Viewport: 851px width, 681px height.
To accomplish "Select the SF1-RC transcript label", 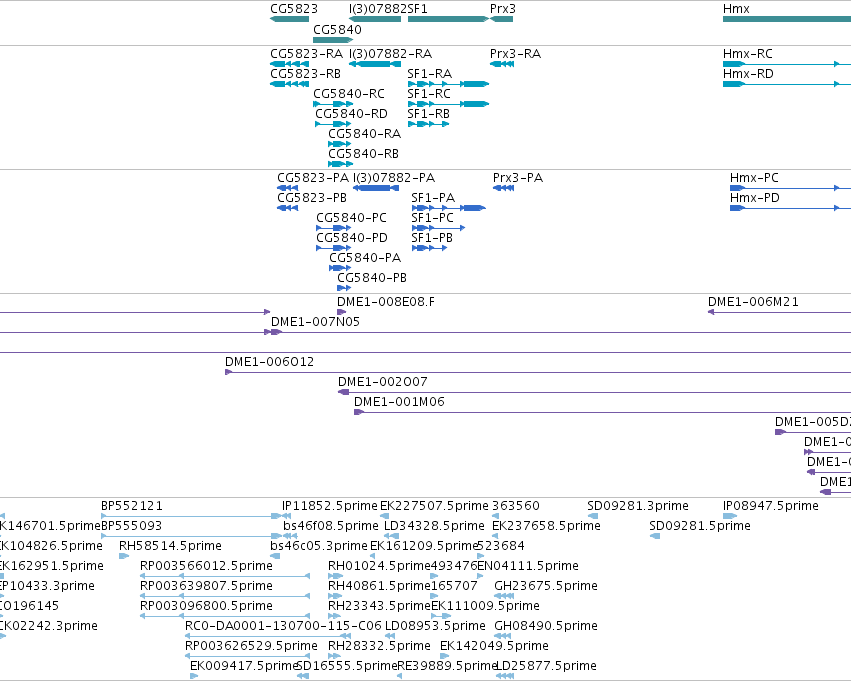I will tap(429, 94).
